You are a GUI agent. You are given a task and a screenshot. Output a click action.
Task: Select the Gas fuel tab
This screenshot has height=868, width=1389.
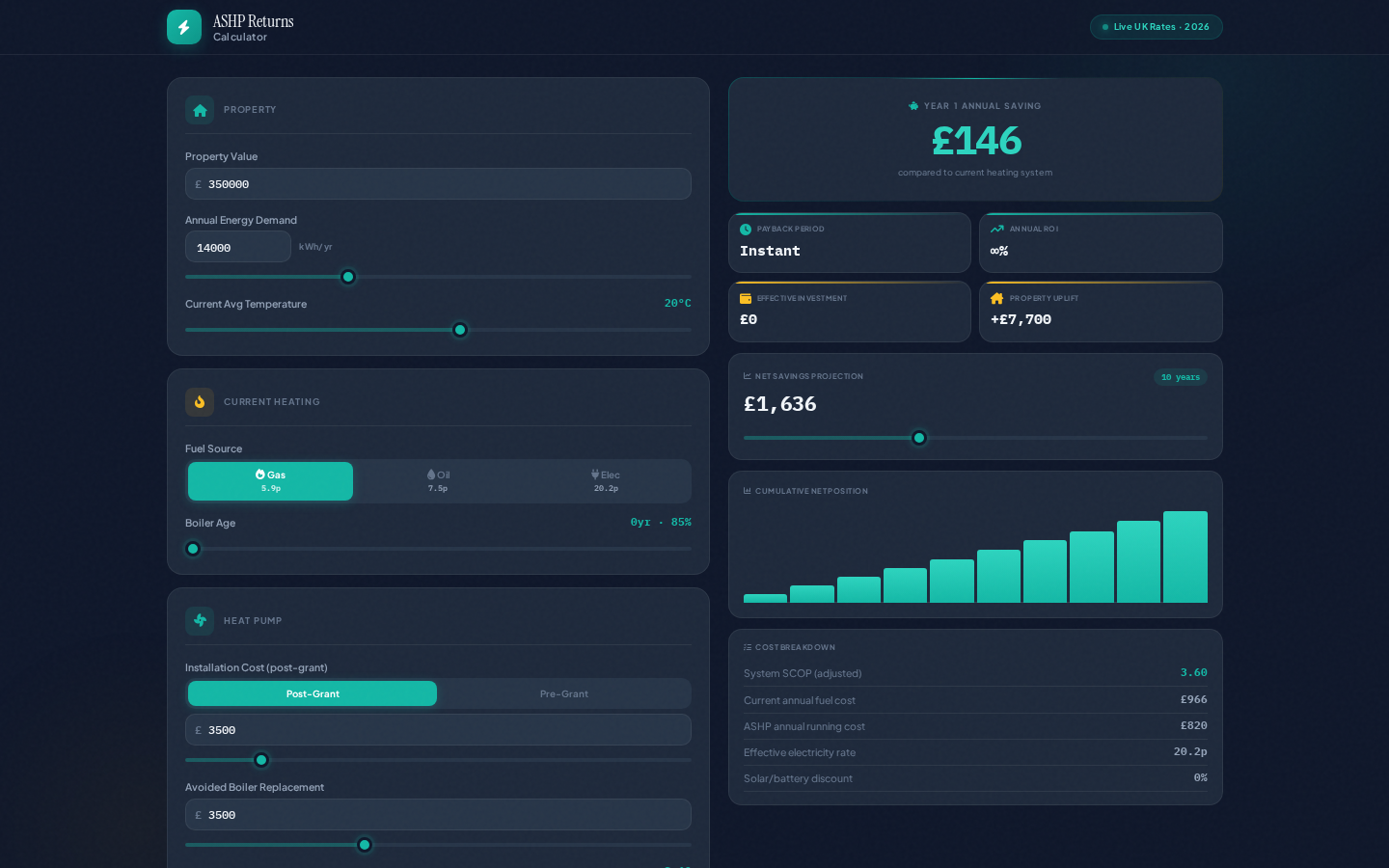pos(270,480)
